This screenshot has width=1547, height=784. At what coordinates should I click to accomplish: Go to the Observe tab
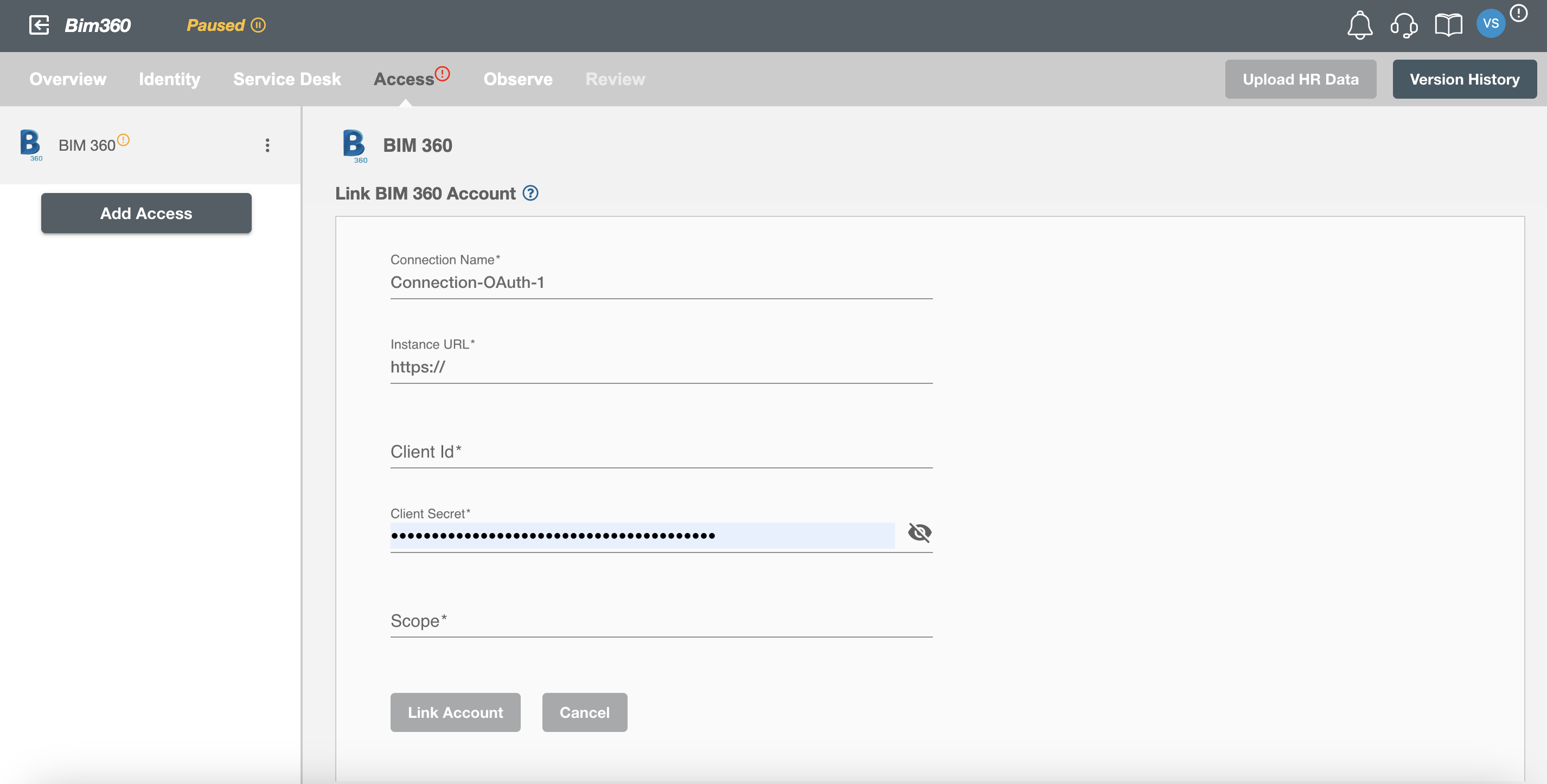coord(517,79)
